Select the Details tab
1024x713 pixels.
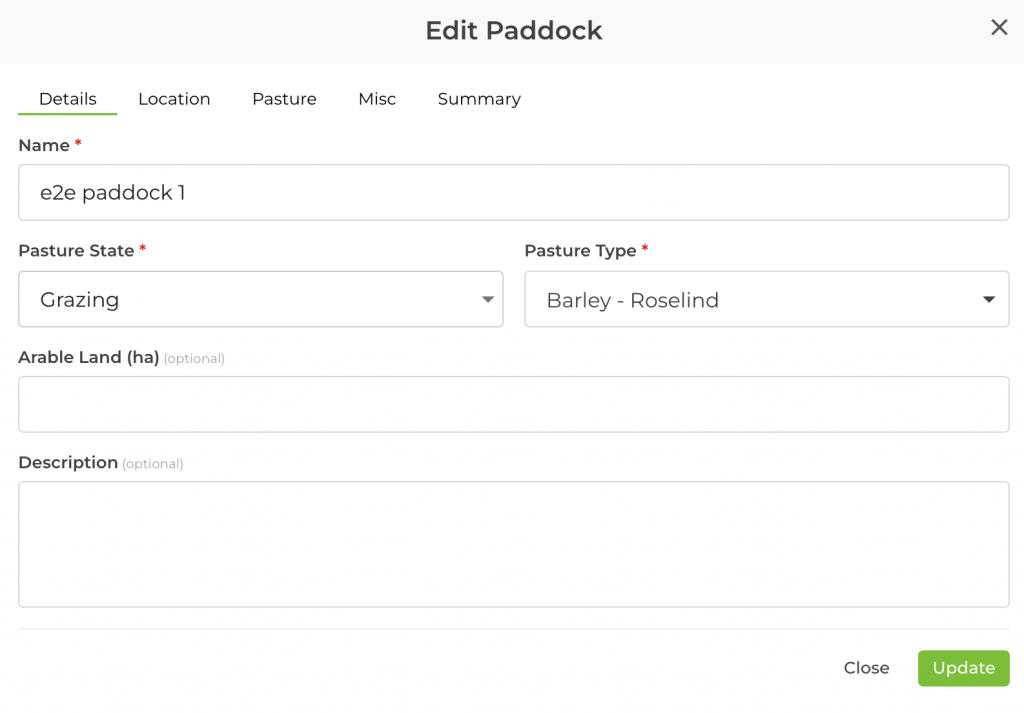68,99
